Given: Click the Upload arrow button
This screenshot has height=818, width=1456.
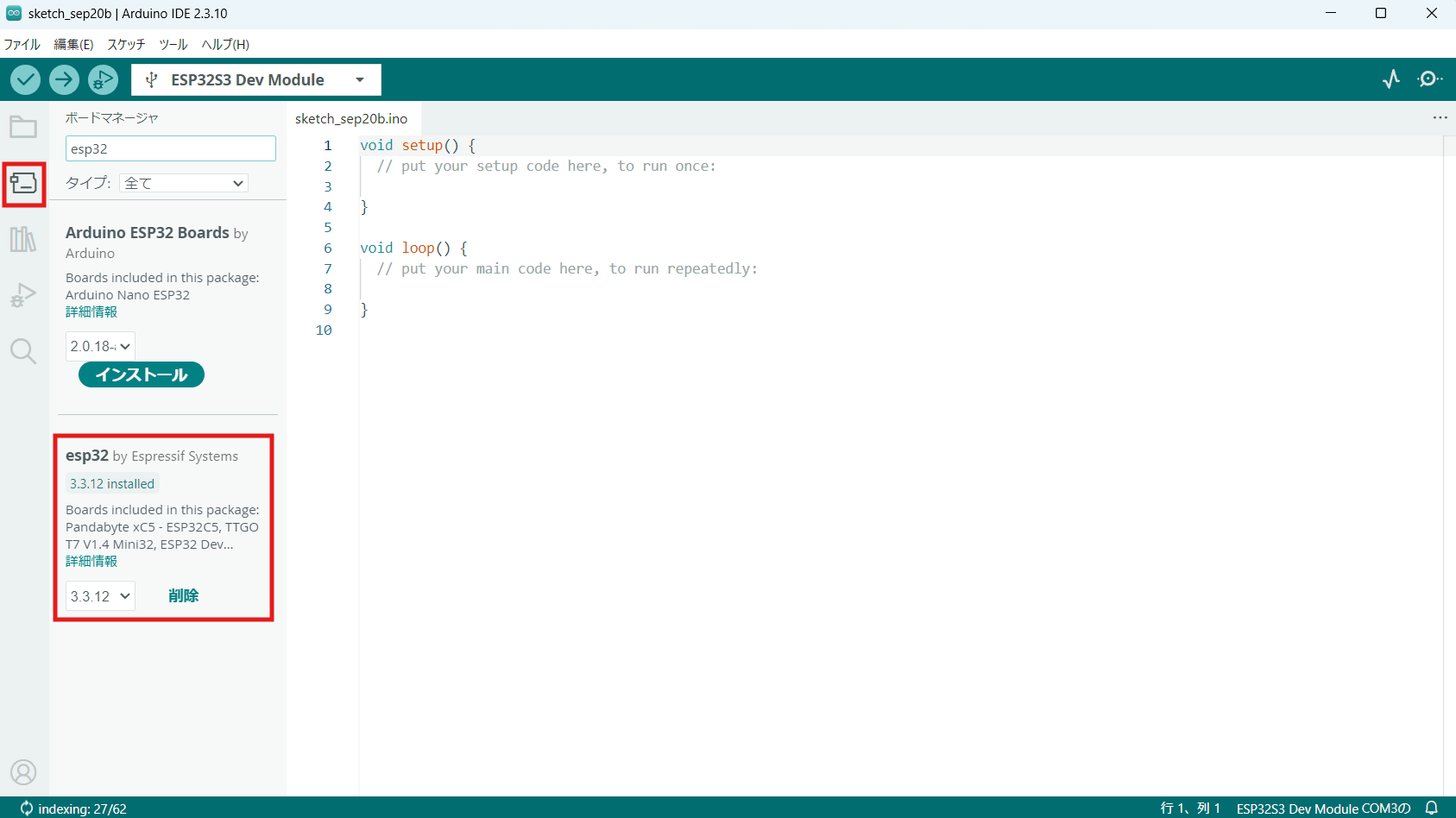Looking at the screenshot, I should (x=64, y=80).
